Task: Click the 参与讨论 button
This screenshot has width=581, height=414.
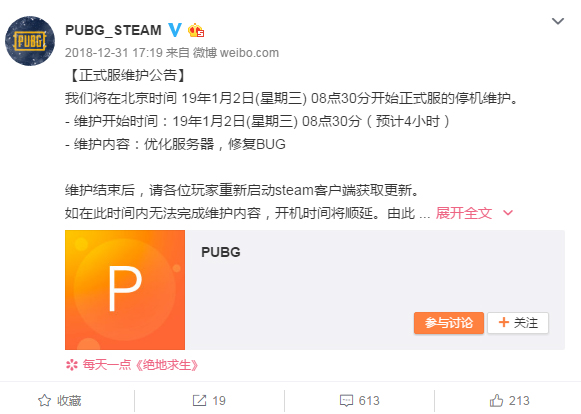Action: coord(449,323)
